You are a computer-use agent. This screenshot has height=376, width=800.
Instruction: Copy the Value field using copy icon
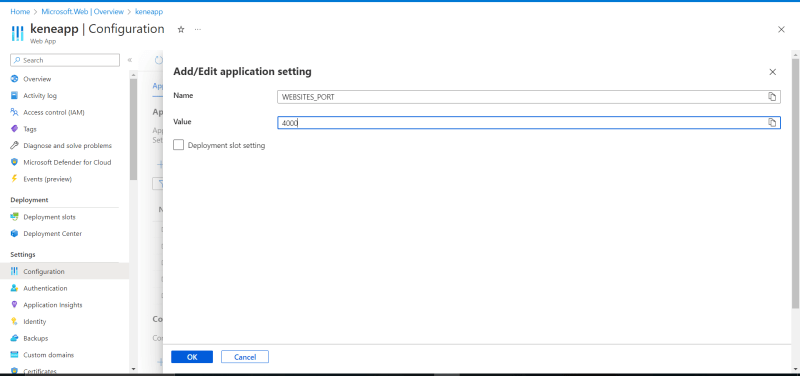pos(772,122)
